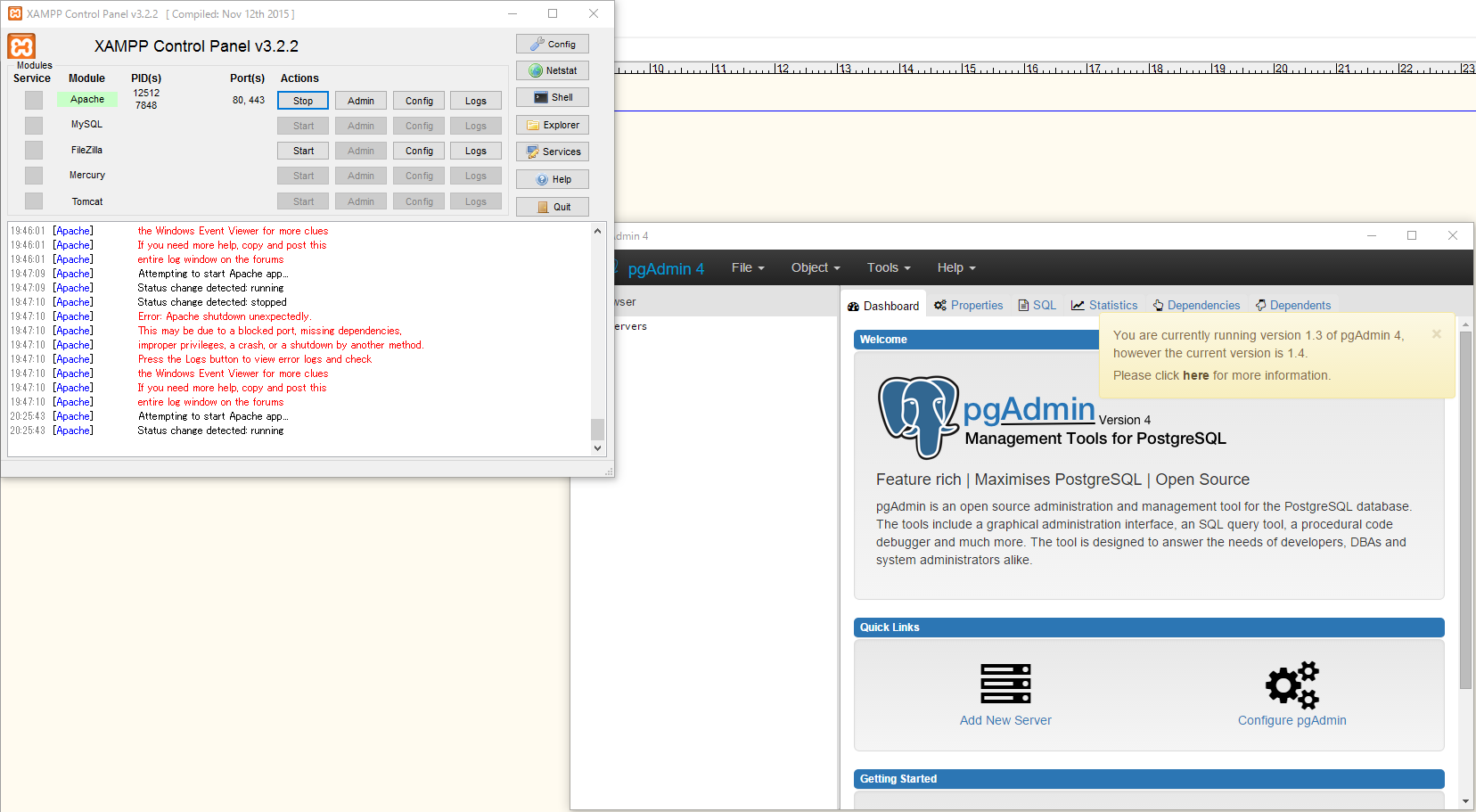The image size is (1476, 812).
Task: Open Windows Services via XAMPP
Action: pyautogui.click(x=552, y=152)
